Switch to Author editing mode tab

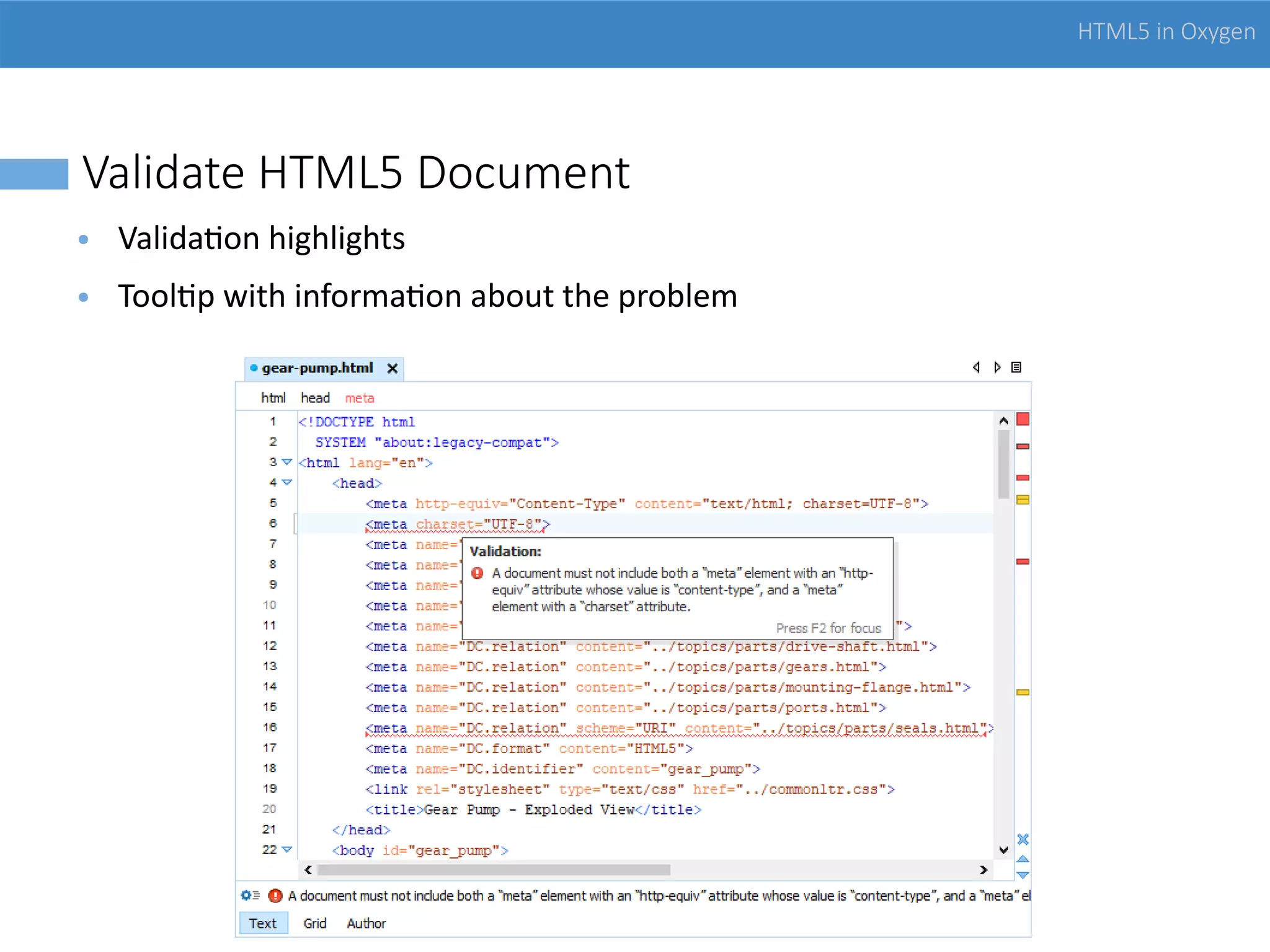366,923
